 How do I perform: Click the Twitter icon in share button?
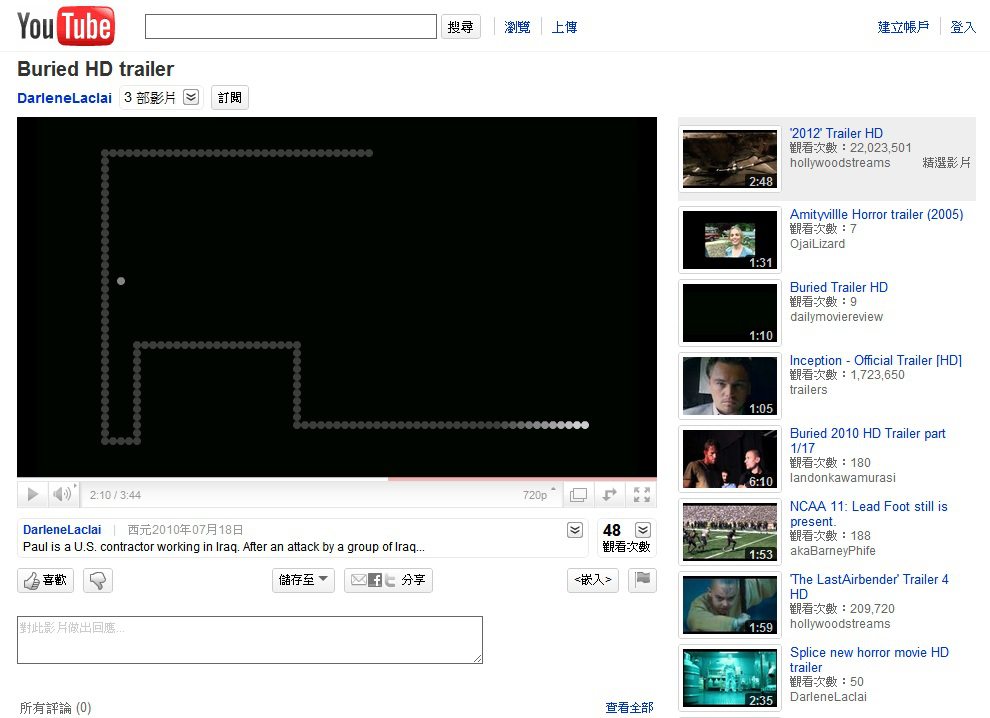[x=390, y=580]
